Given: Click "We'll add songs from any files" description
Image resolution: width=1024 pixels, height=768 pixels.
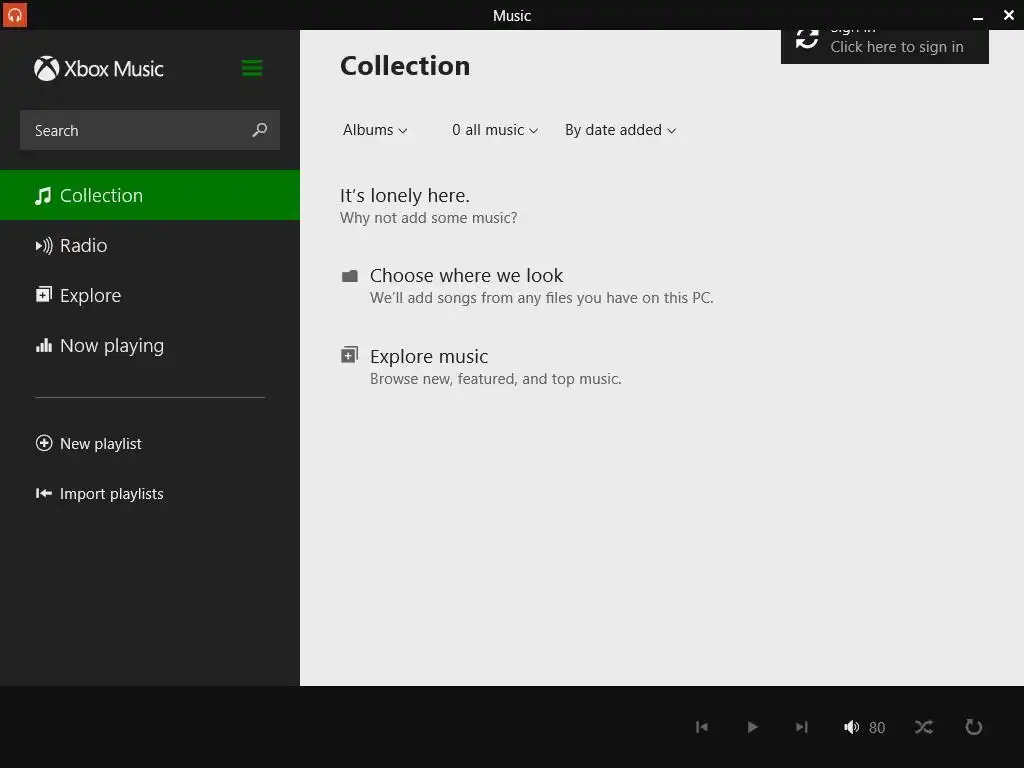Looking at the screenshot, I should coord(541,298).
